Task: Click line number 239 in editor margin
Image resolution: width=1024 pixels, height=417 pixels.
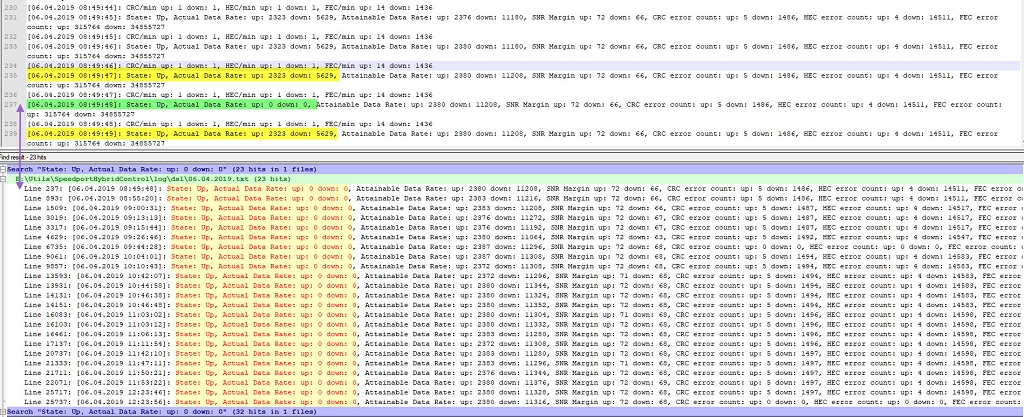Action: (11, 133)
